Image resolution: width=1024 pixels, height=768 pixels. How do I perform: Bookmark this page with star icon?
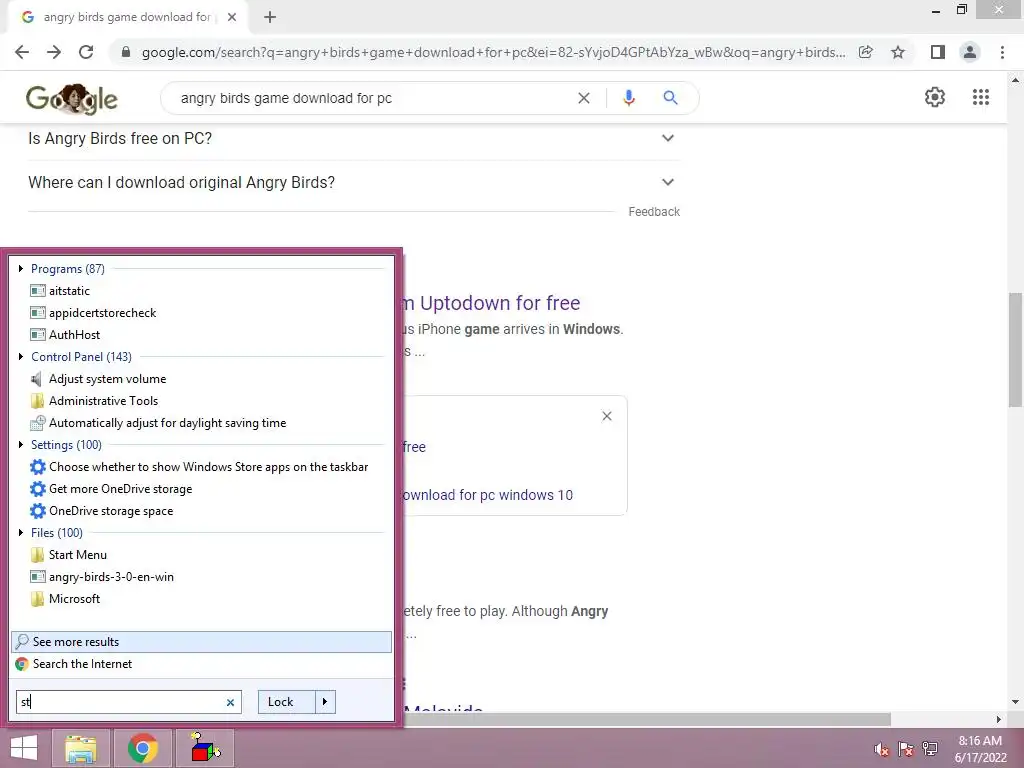point(898,52)
